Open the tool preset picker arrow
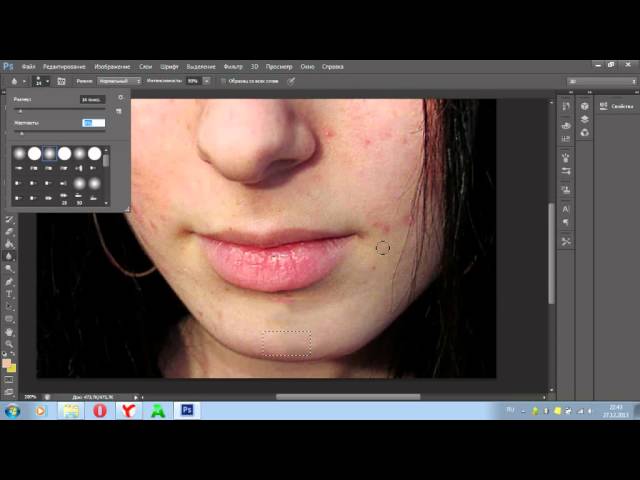Viewport: 640px width, 480px height. click(x=24, y=82)
